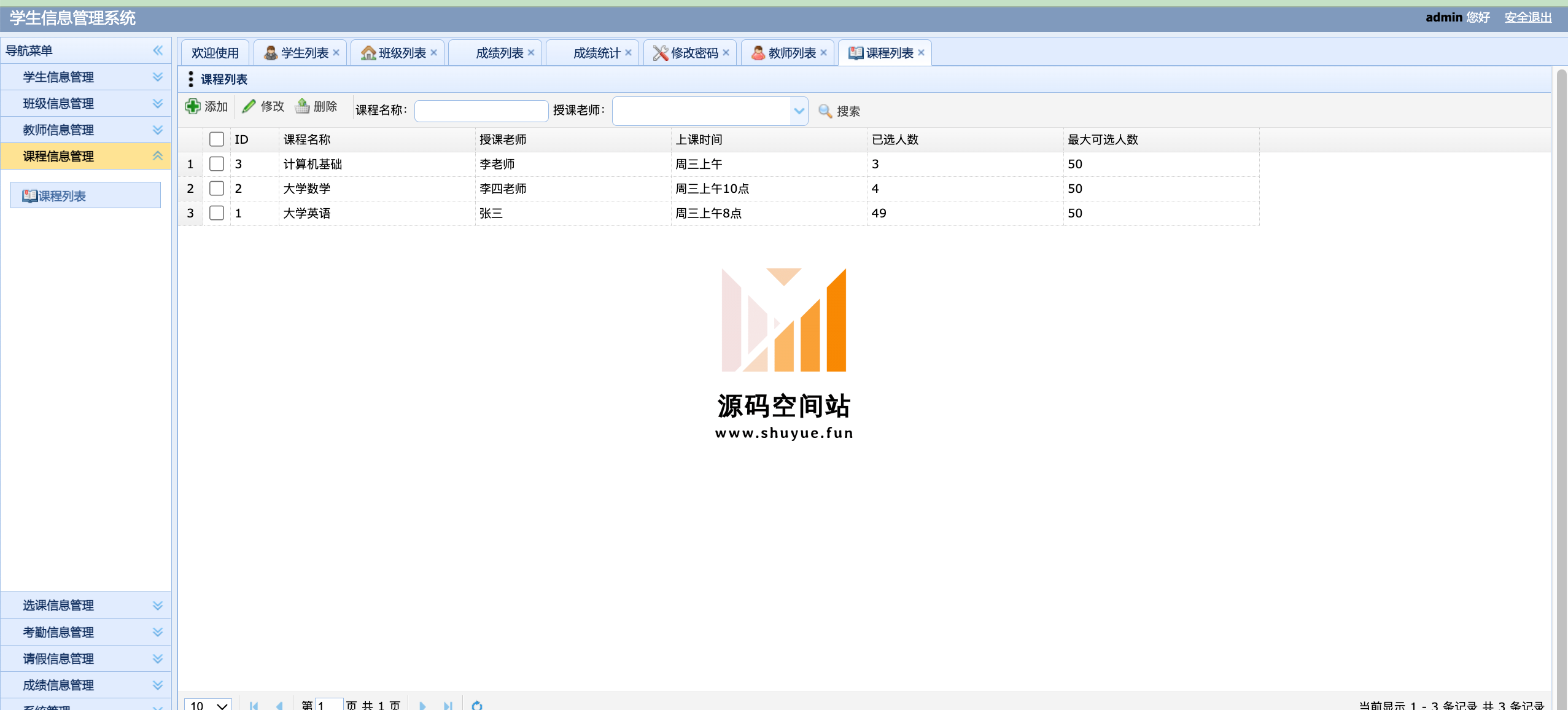
Task: Click the delete basket icon
Action: [302, 106]
